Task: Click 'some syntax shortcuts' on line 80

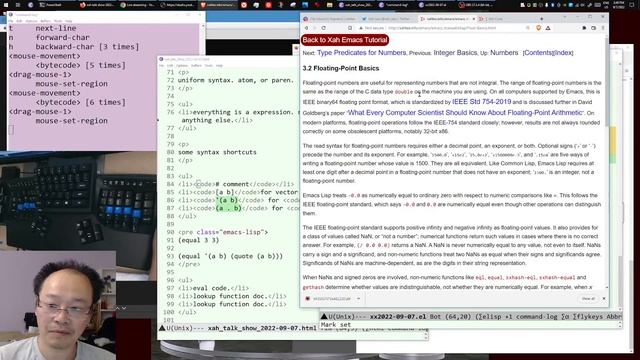Action: 217,152
